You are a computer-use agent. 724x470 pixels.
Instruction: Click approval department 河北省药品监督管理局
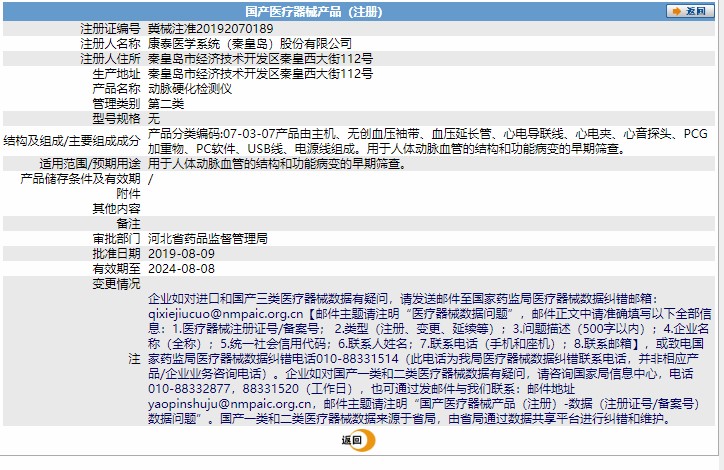208,239
